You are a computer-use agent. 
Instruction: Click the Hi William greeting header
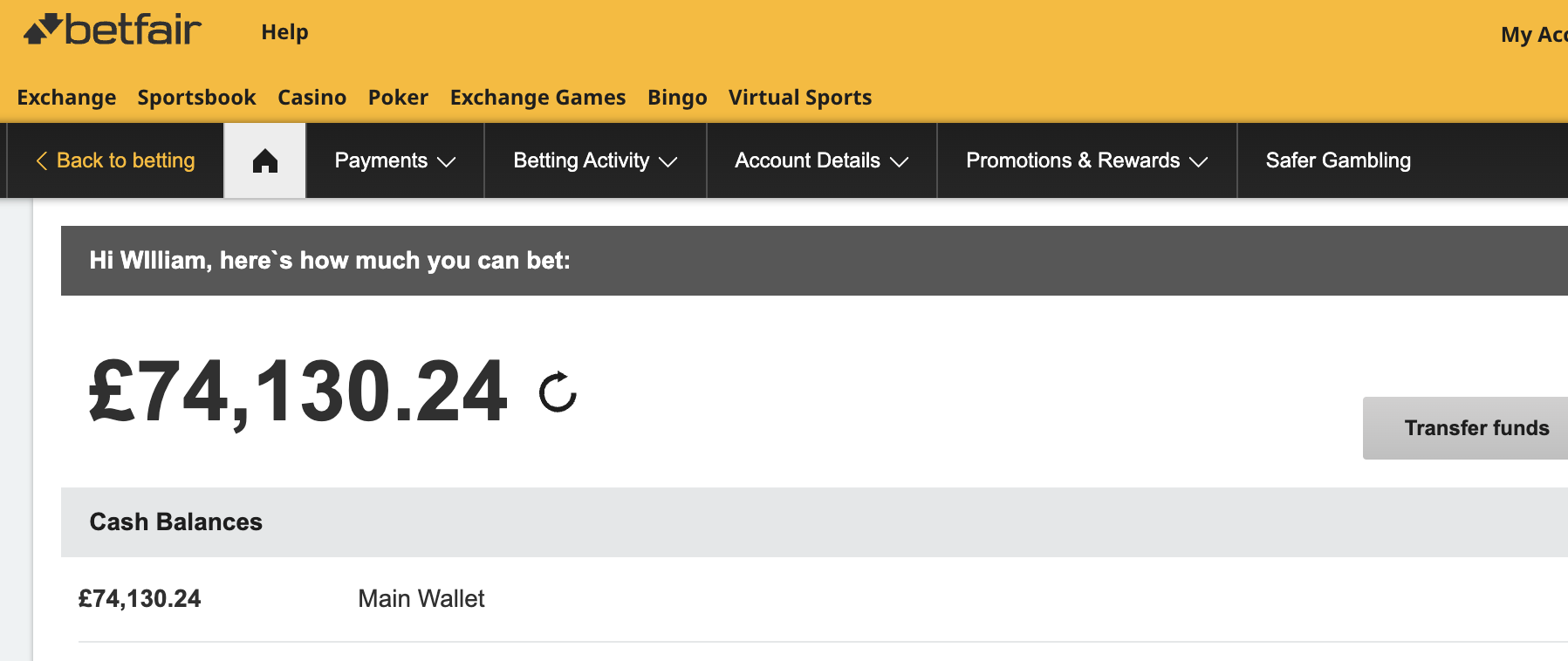click(x=814, y=261)
